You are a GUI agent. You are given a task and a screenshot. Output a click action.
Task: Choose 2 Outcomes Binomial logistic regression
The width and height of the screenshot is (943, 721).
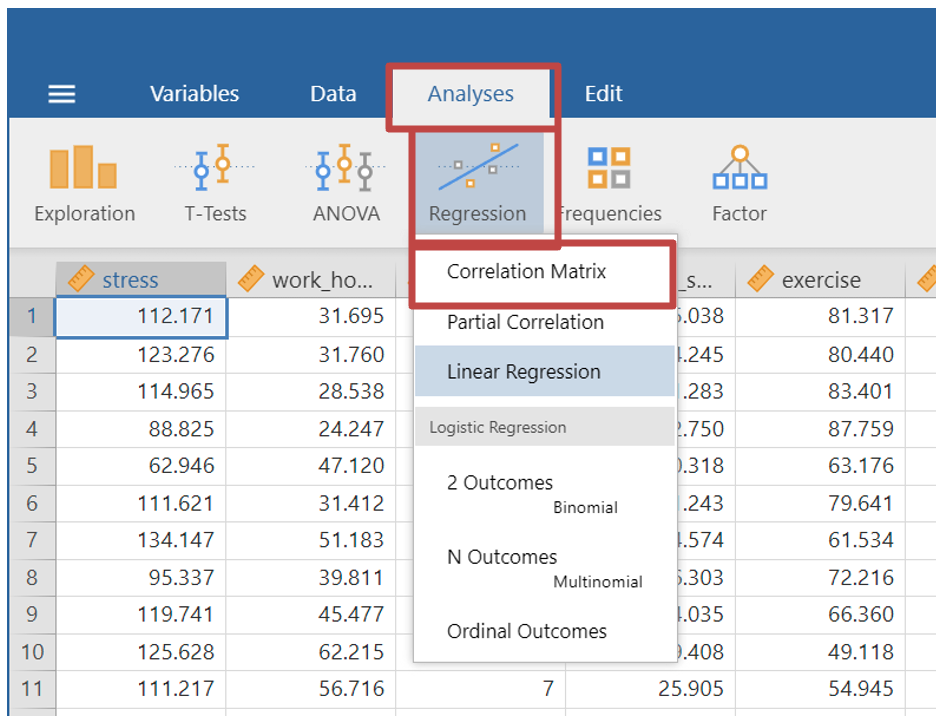tap(500, 483)
